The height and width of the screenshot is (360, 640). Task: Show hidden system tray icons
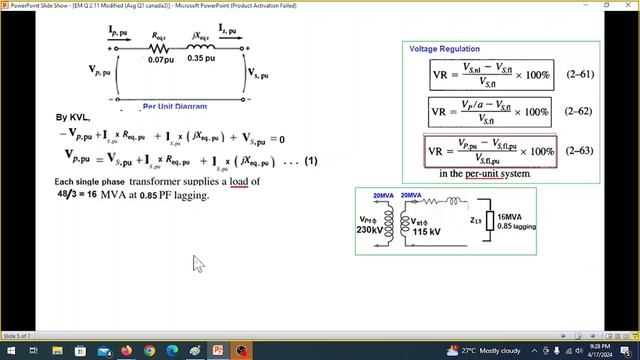pyautogui.click(x=534, y=351)
